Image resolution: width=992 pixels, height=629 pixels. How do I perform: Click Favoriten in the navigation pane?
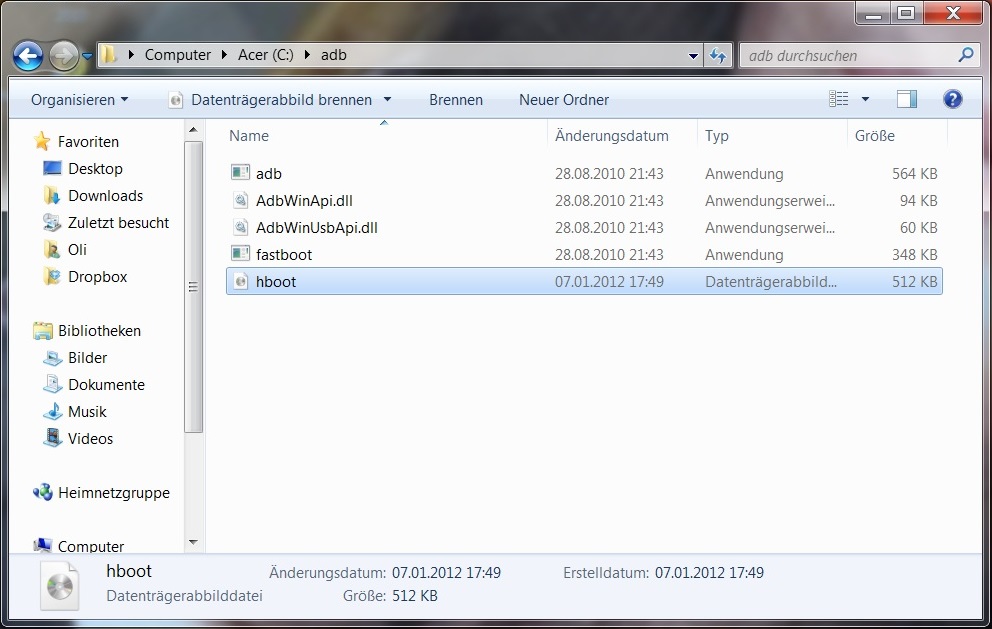click(x=88, y=142)
